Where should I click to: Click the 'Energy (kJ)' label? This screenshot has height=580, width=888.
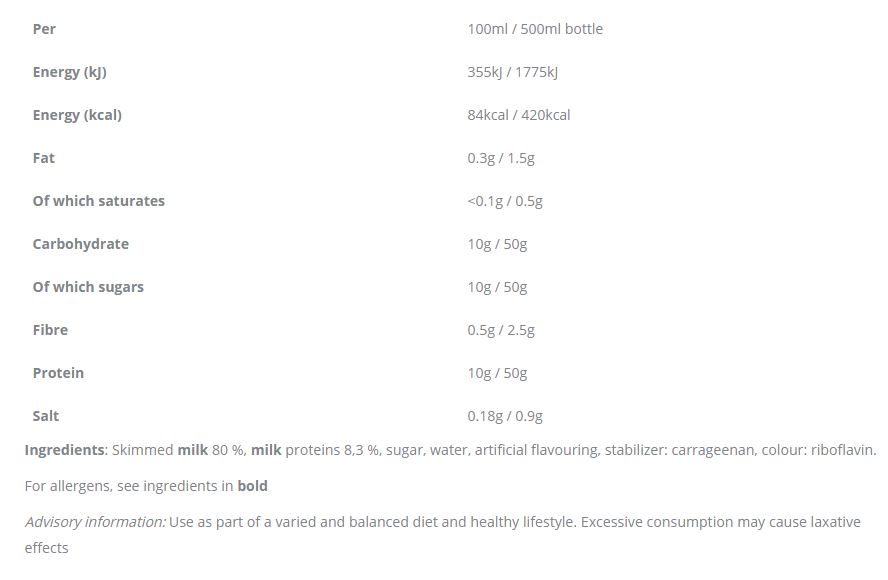point(70,72)
